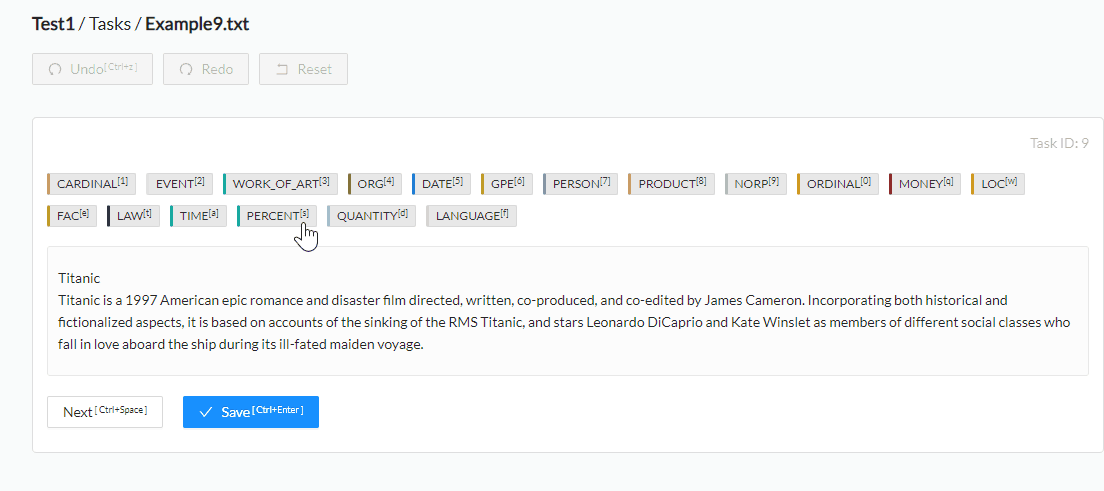Click the Example9.txt breadcrumb title
The image size is (1104, 491).
197,24
